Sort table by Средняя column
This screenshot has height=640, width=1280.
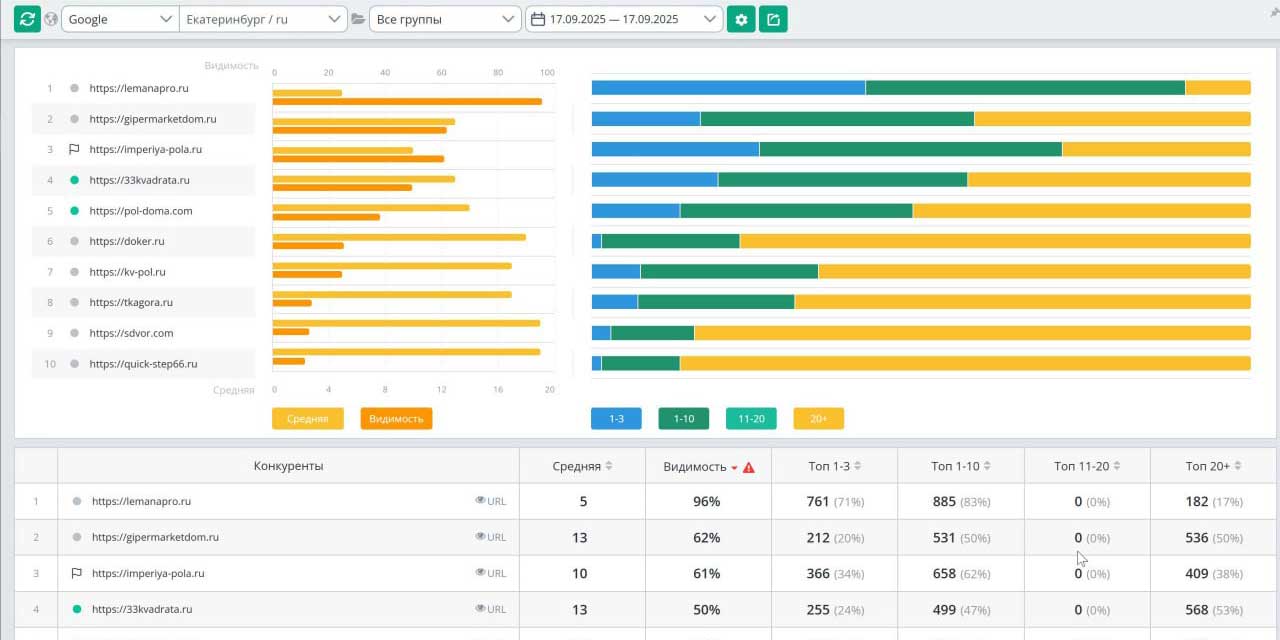click(x=582, y=466)
